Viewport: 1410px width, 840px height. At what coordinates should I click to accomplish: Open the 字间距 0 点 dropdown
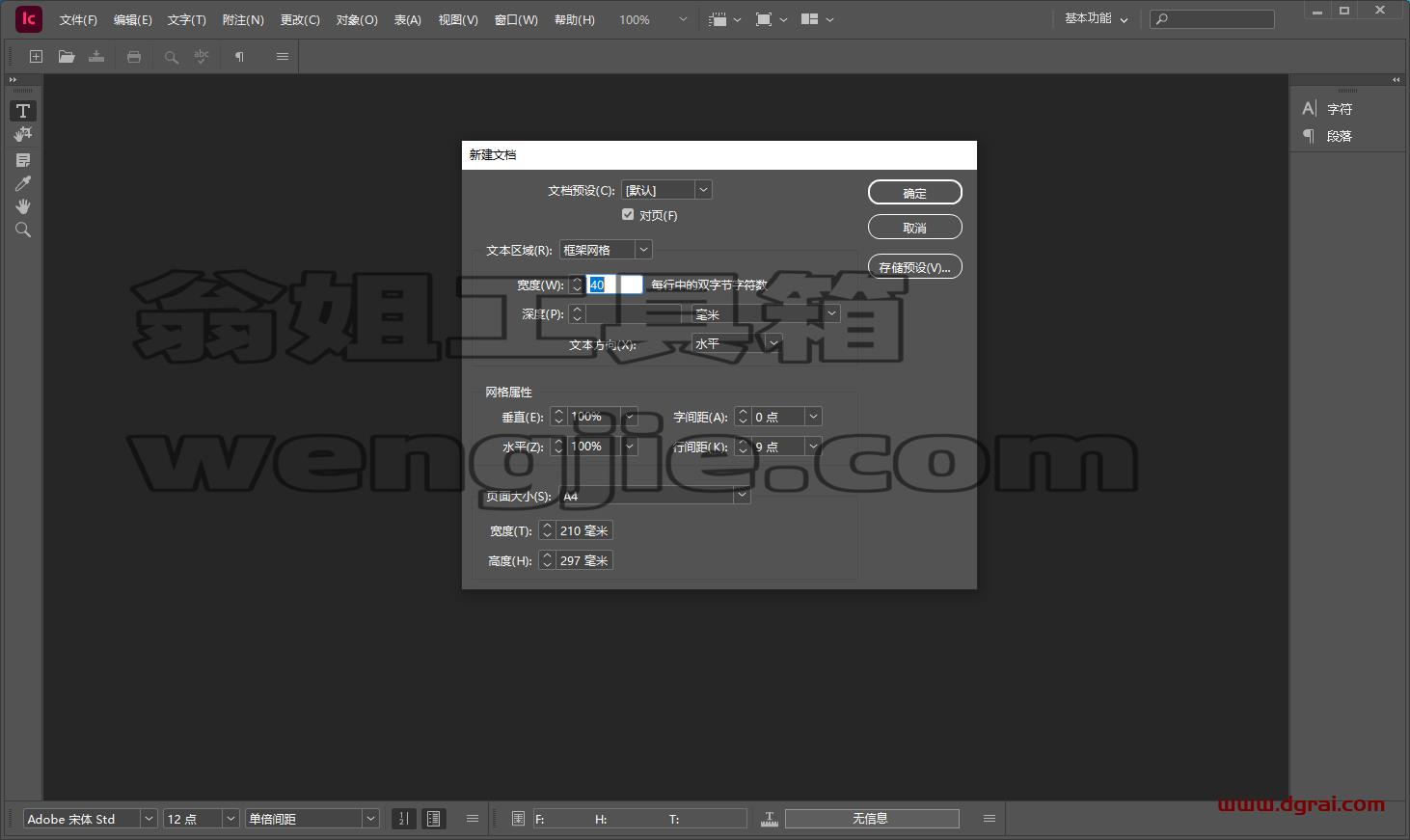coord(813,417)
